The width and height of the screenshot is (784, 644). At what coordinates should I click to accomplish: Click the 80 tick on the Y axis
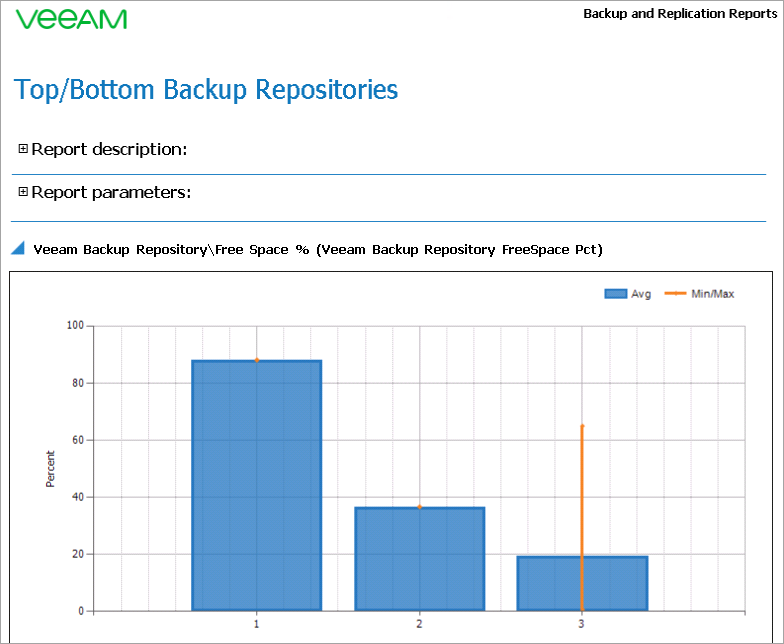click(x=78, y=383)
